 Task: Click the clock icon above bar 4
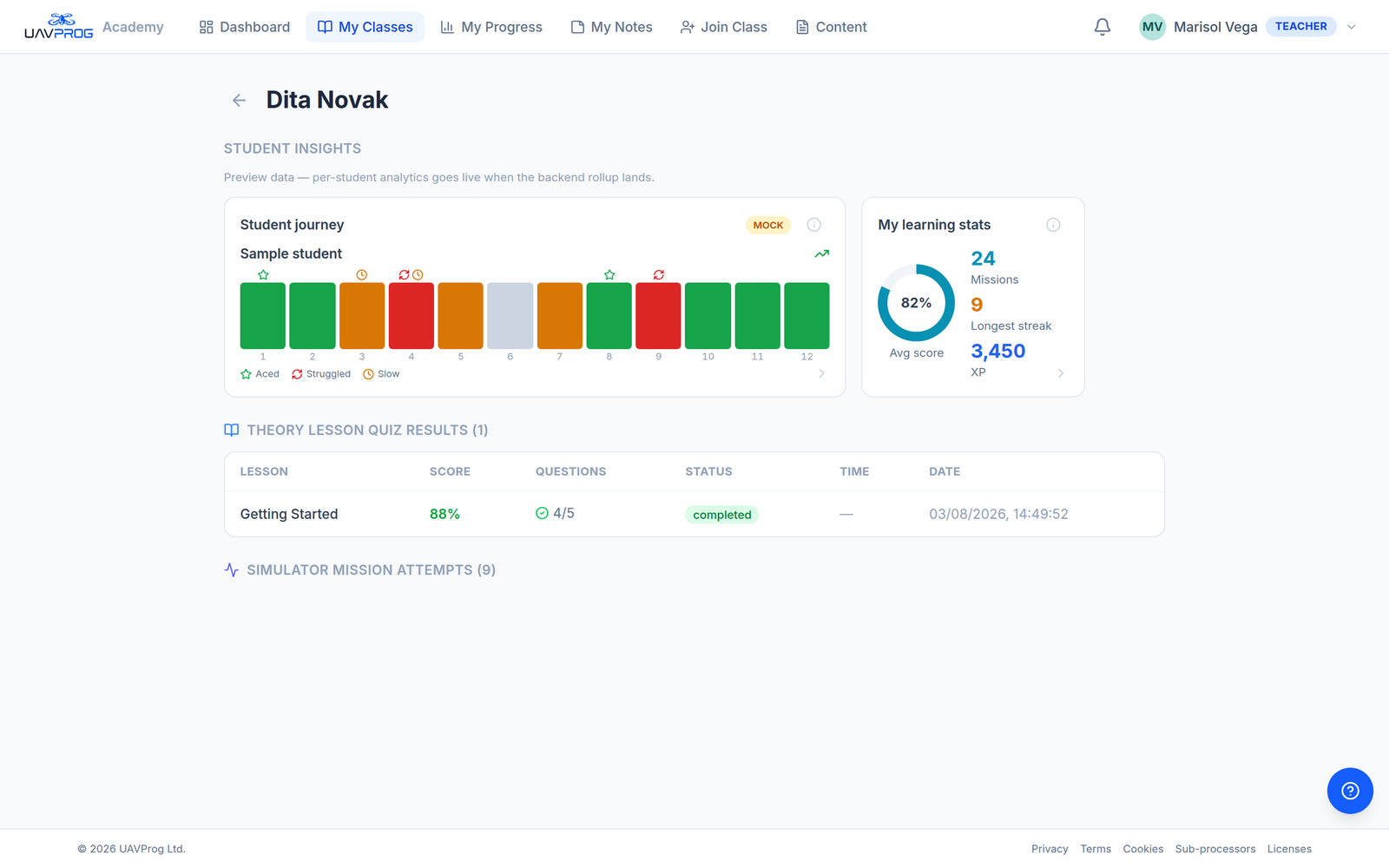coord(418,275)
